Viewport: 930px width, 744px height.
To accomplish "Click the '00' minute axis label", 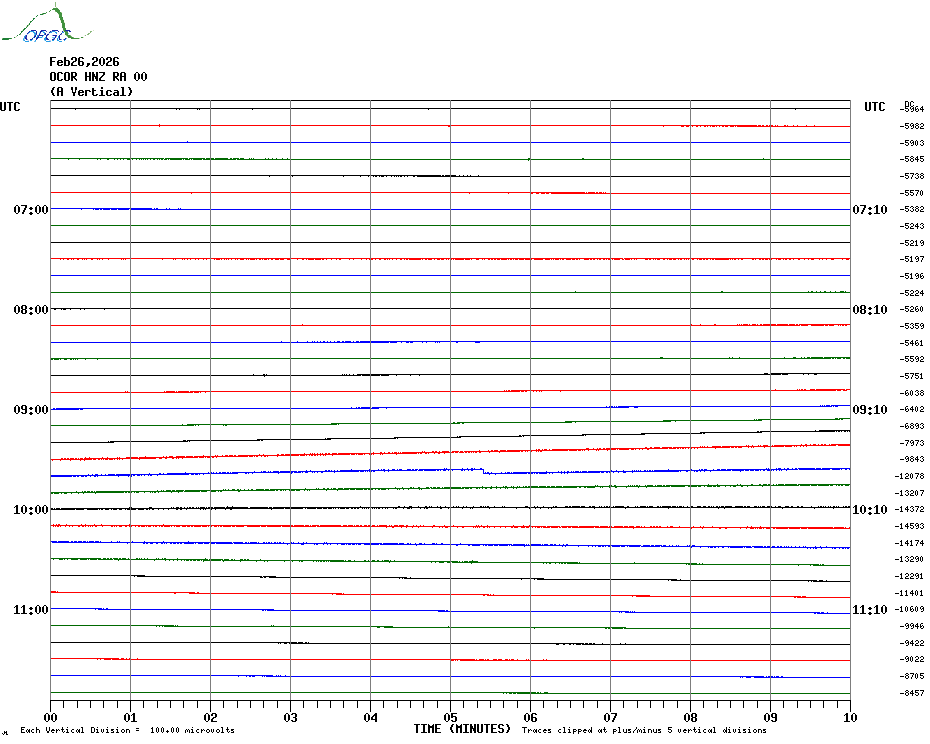I will (50, 718).
